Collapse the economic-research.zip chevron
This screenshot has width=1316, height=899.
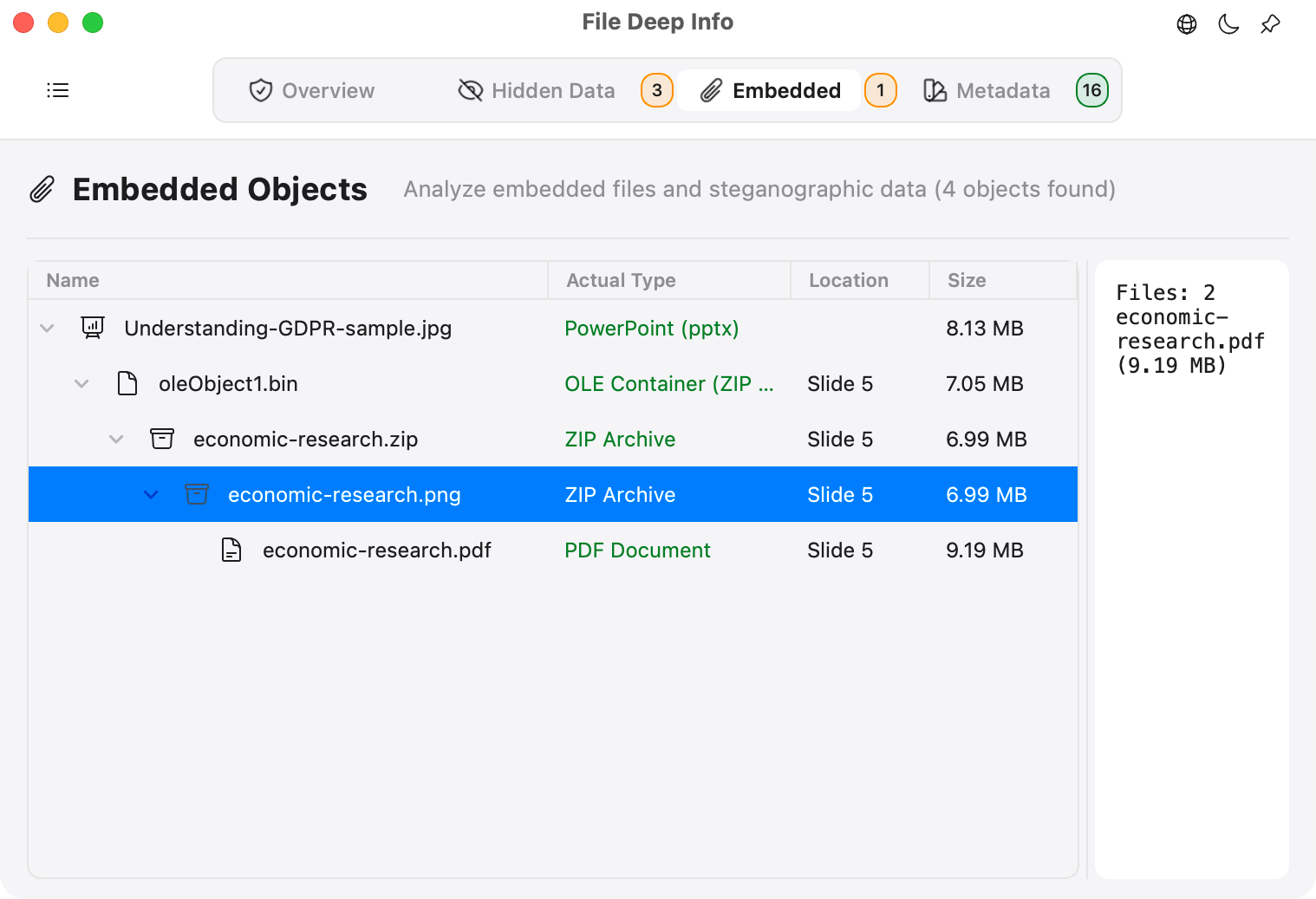tap(116, 440)
